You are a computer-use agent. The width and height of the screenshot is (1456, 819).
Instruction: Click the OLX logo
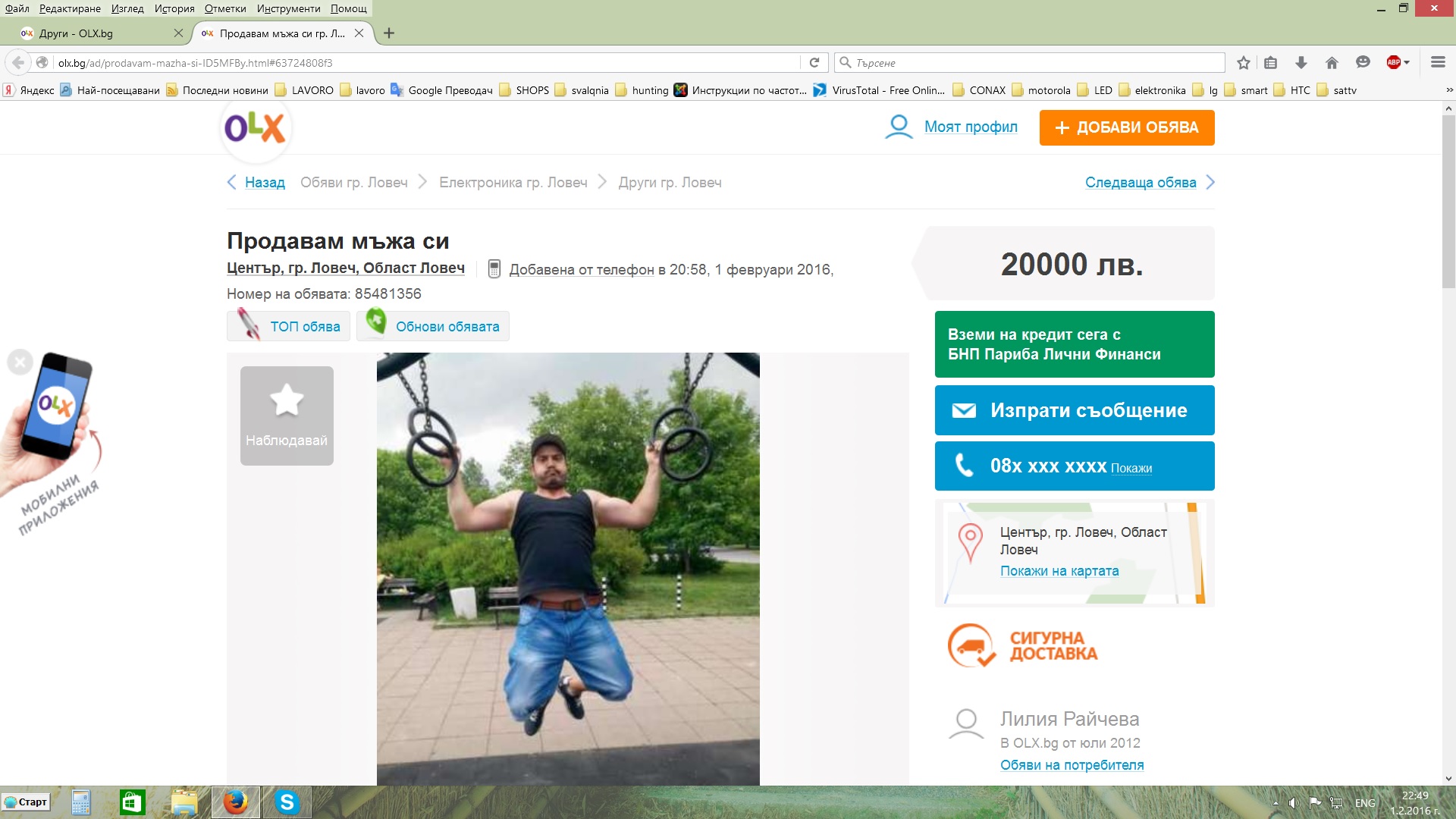(x=255, y=127)
